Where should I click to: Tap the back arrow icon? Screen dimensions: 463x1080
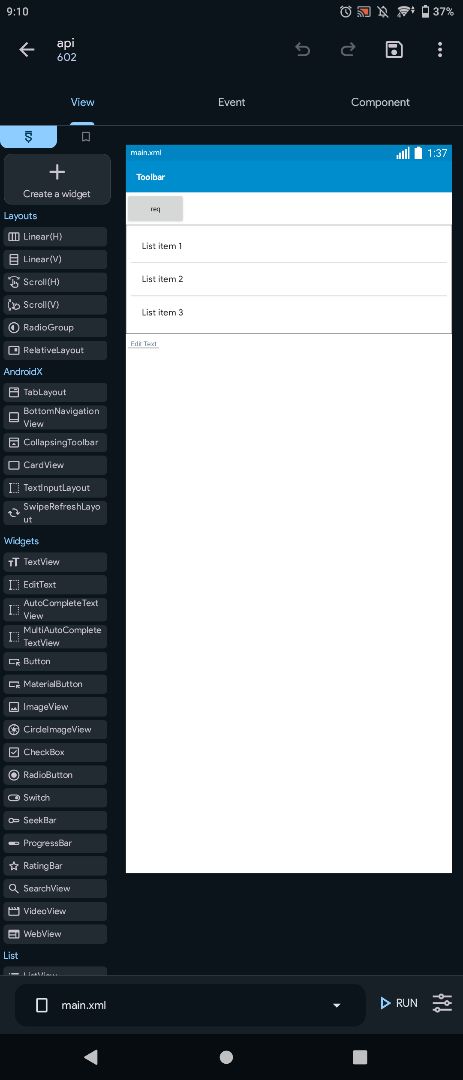(26, 50)
